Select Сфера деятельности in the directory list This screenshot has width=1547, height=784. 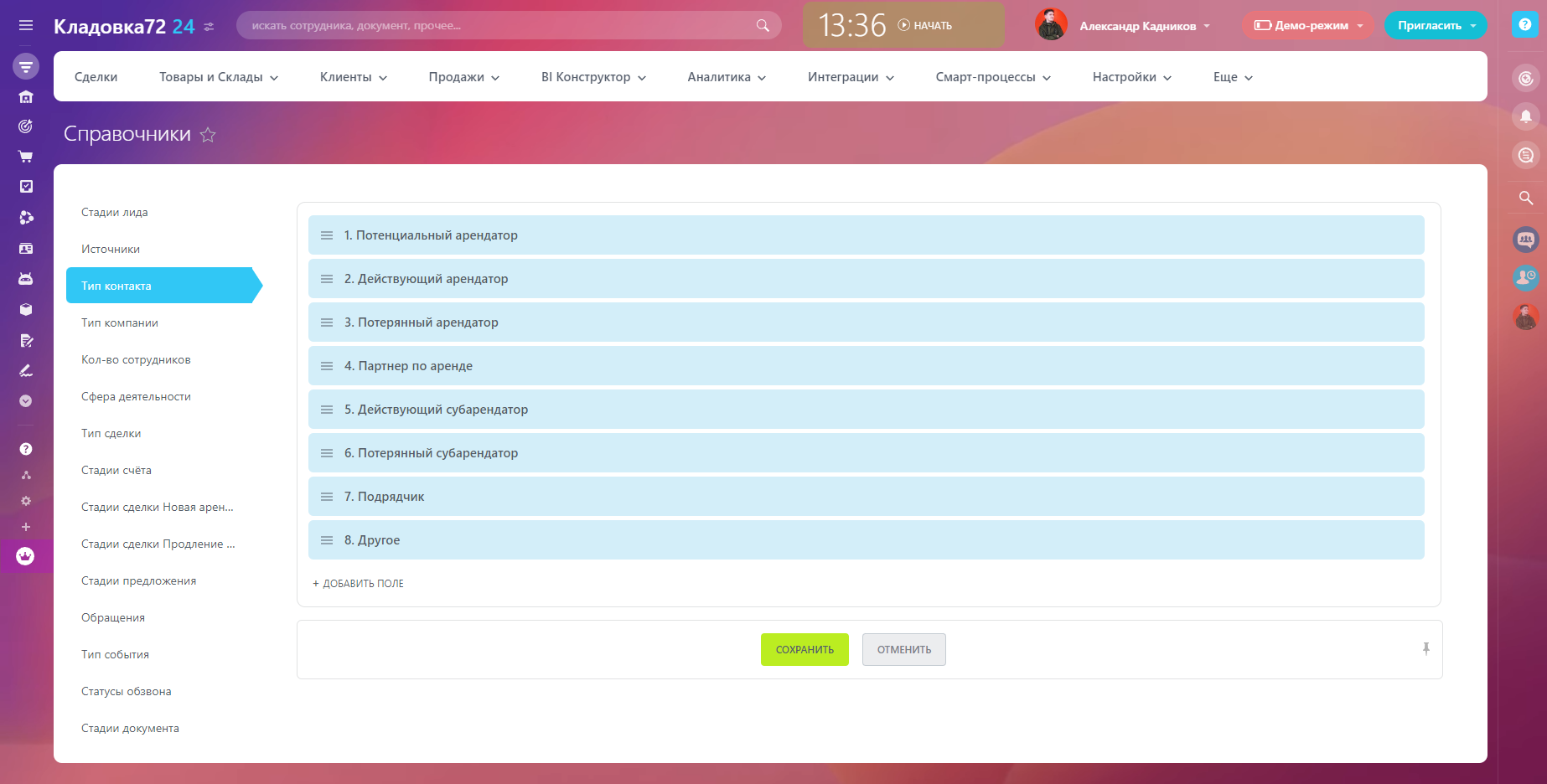pos(136,396)
